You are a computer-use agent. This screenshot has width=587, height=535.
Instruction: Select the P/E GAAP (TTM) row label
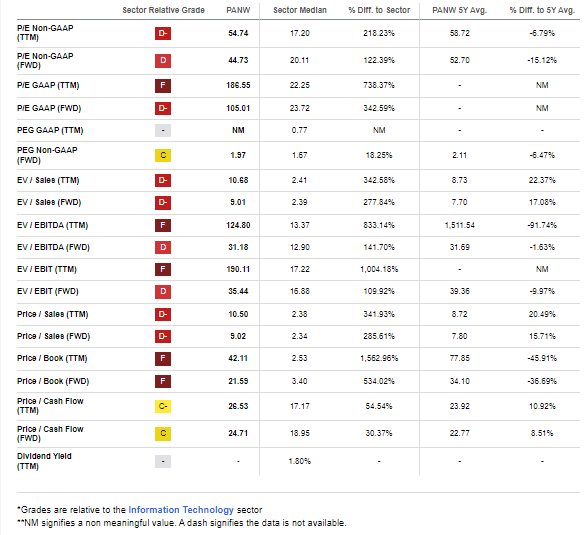(48, 85)
